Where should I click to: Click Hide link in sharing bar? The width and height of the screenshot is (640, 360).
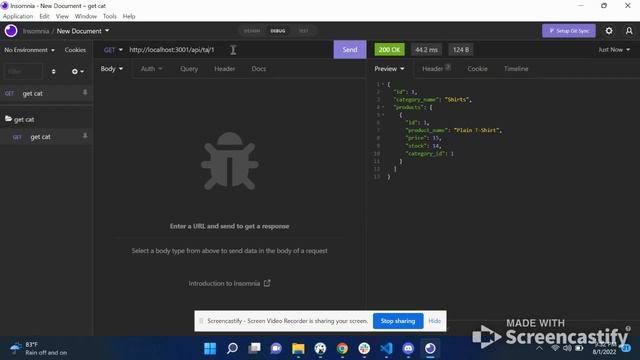pos(435,321)
